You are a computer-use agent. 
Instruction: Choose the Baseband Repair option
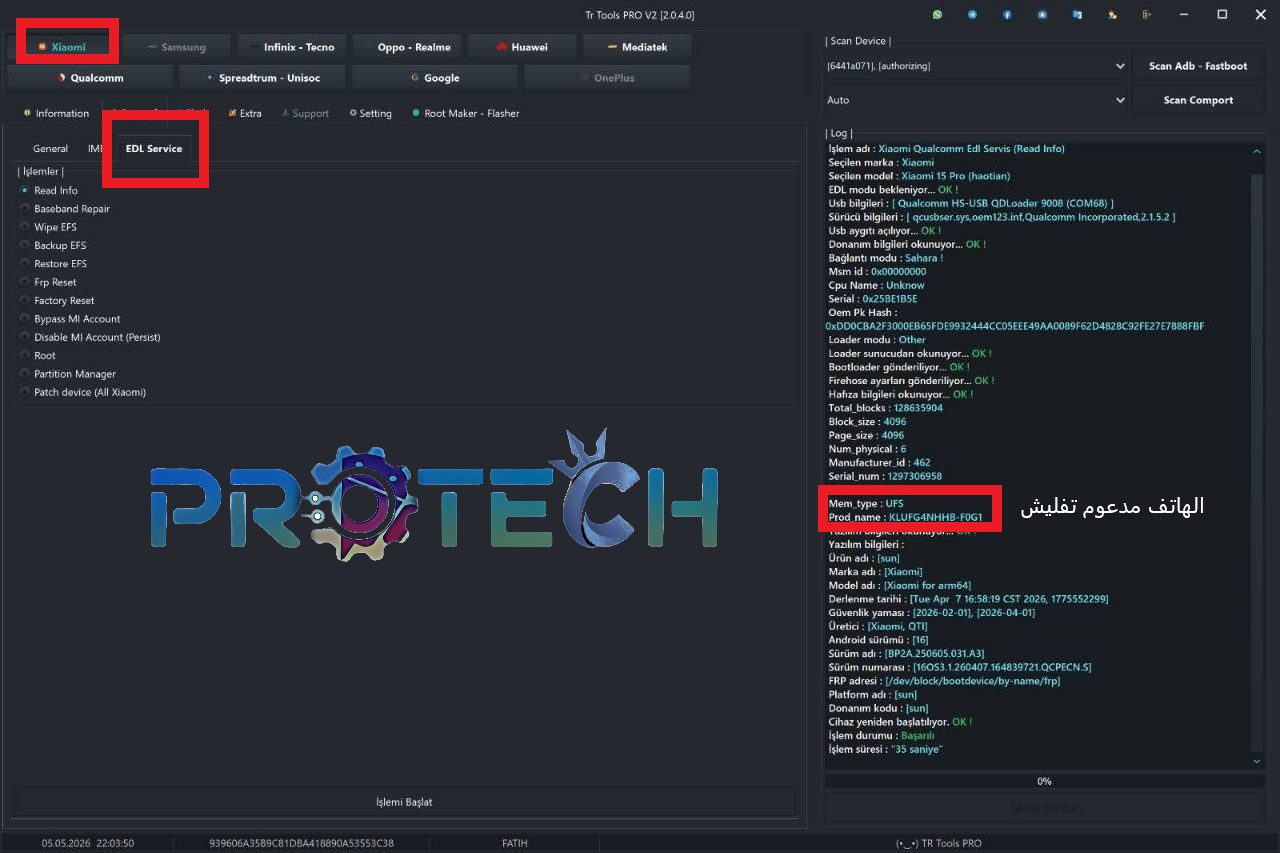point(65,209)
